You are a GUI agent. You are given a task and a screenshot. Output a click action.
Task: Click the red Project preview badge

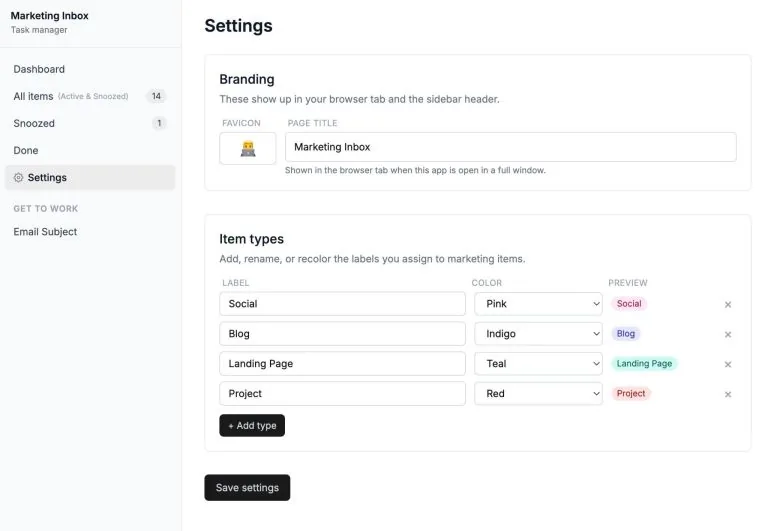[x=630, y=393]
